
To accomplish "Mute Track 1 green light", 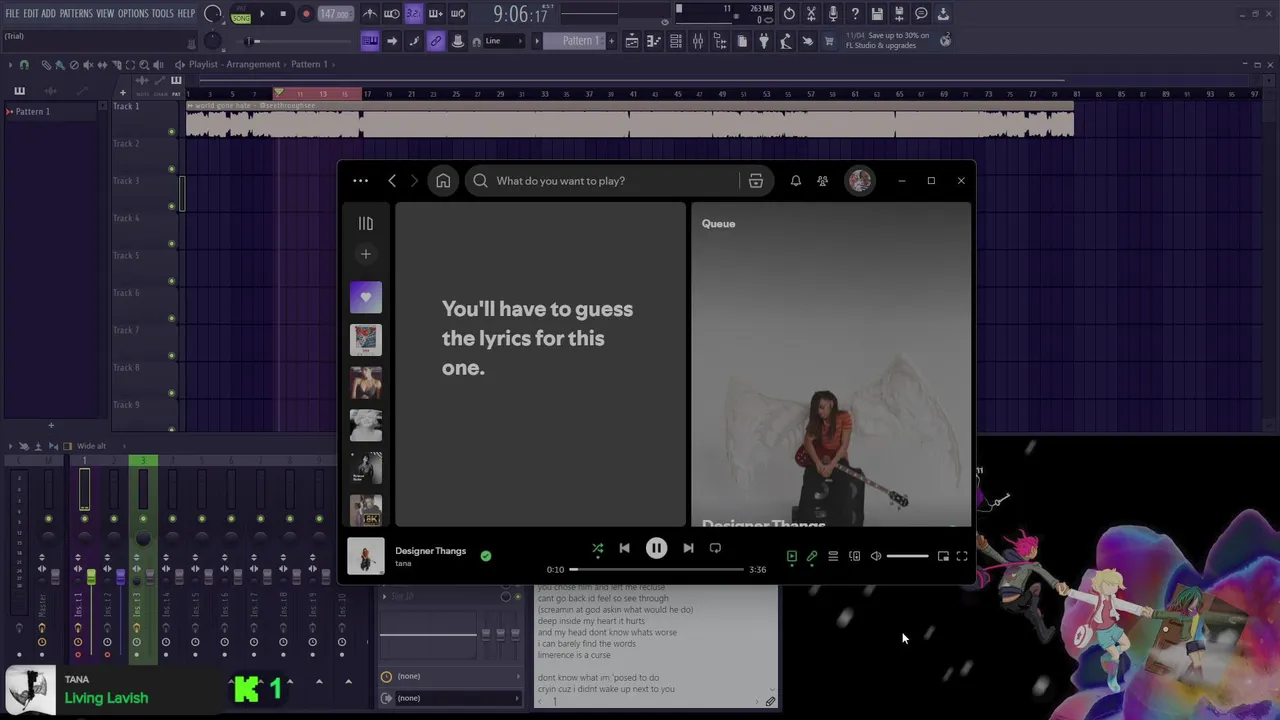I will click(x=172, y=132).
